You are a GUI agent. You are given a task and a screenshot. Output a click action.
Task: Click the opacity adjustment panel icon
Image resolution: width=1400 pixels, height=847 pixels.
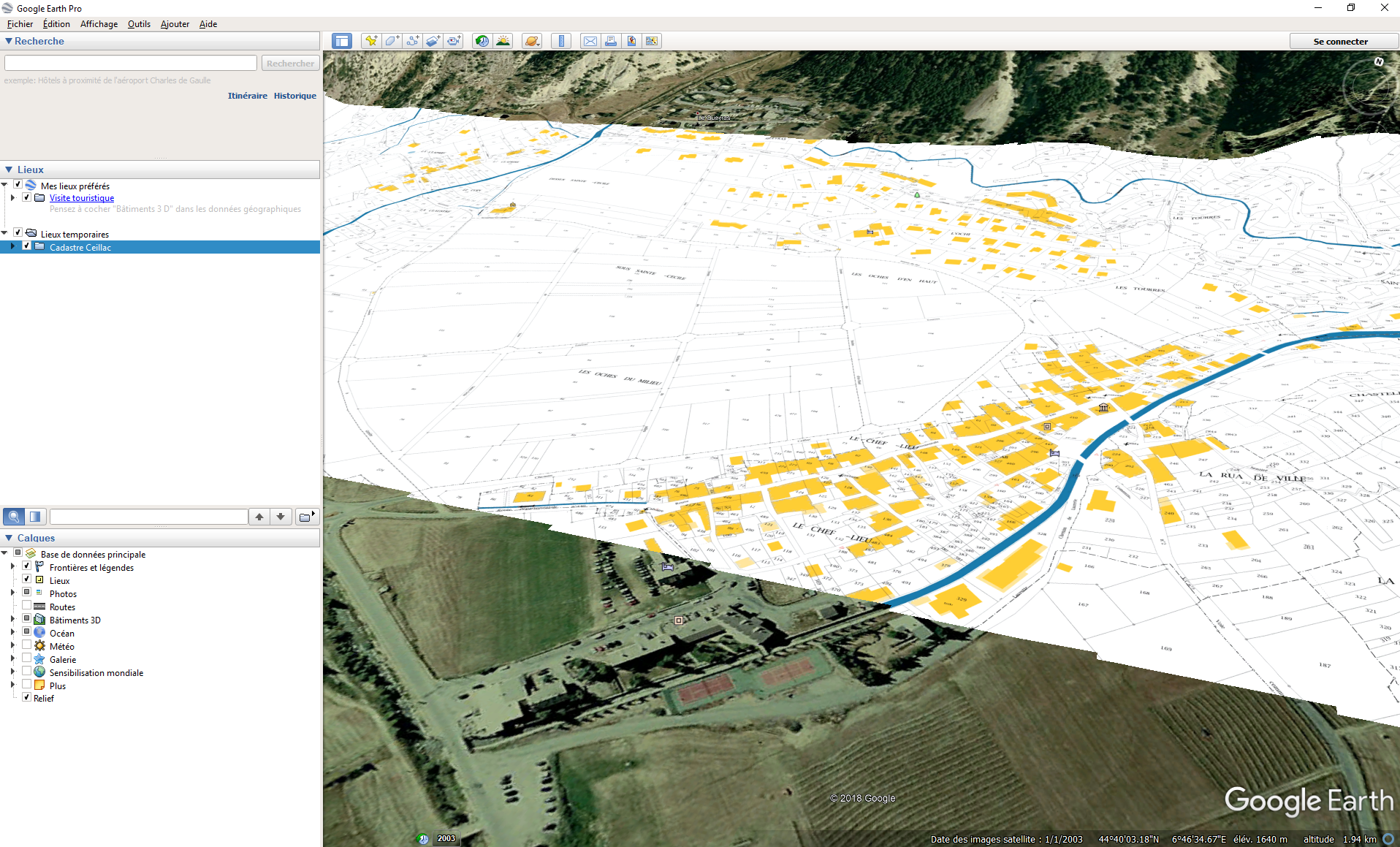click(34, 517)
